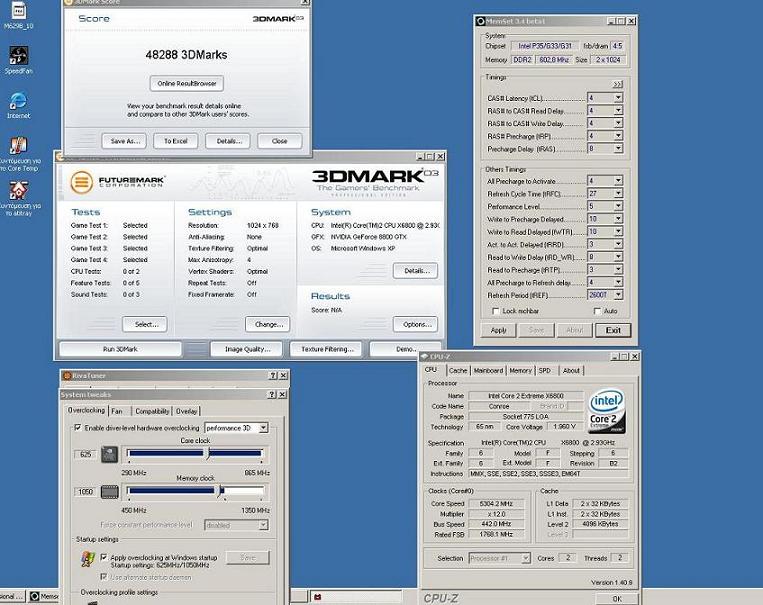Switch to the Cache tab in CPU-Z
Viewport: 763px width, 605px height.
click(458, 370)
